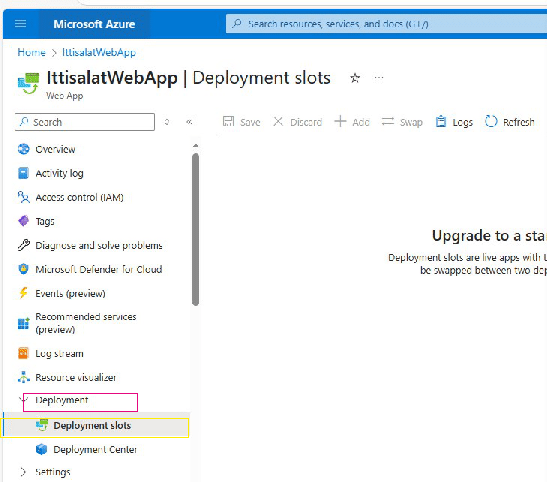This screenshot has width=547, height=482.
Task: Click the Events lightning bolt icon
Action: click(x=23, y=293)
